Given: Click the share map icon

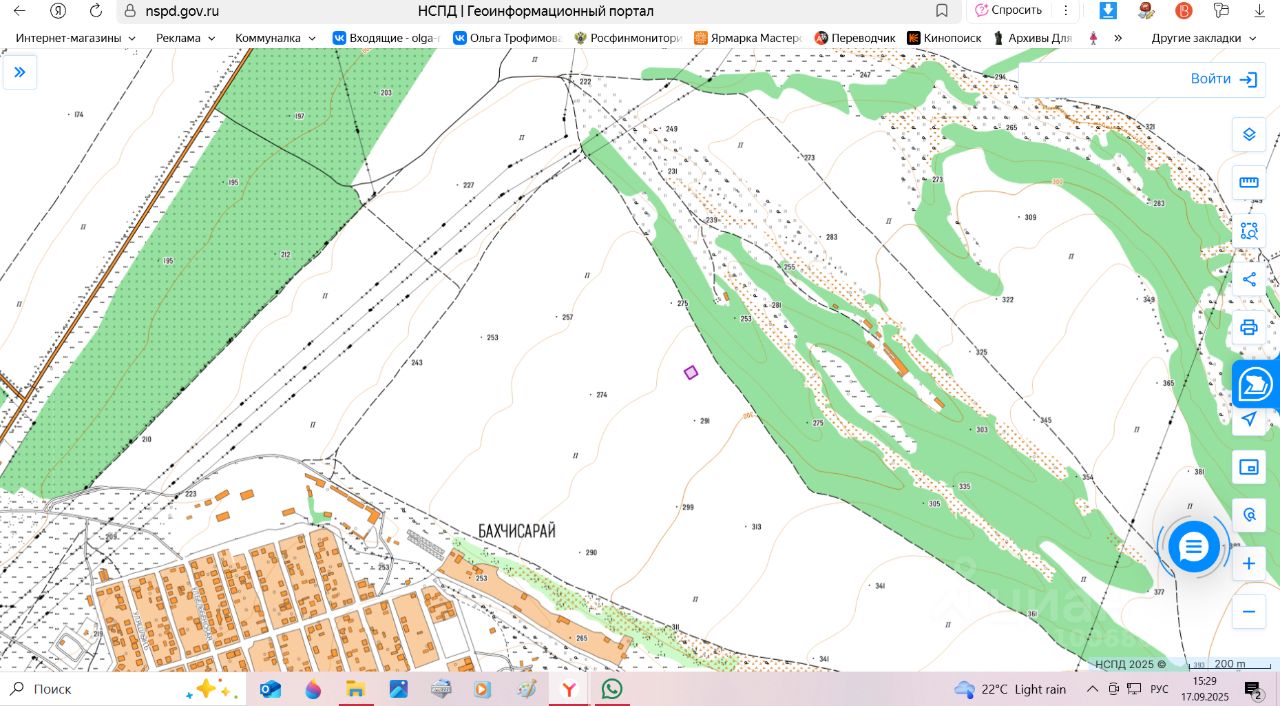Looking at the screenshot, I should click(x=1248, y=279).
